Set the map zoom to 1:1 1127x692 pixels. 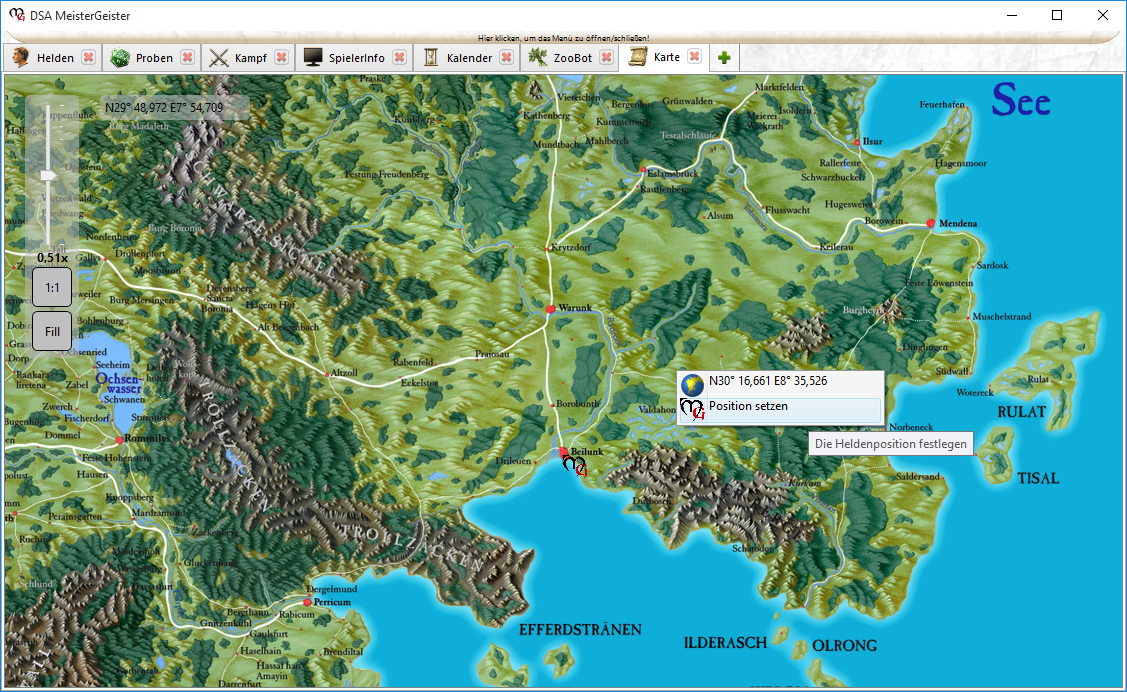coord(52,287)
